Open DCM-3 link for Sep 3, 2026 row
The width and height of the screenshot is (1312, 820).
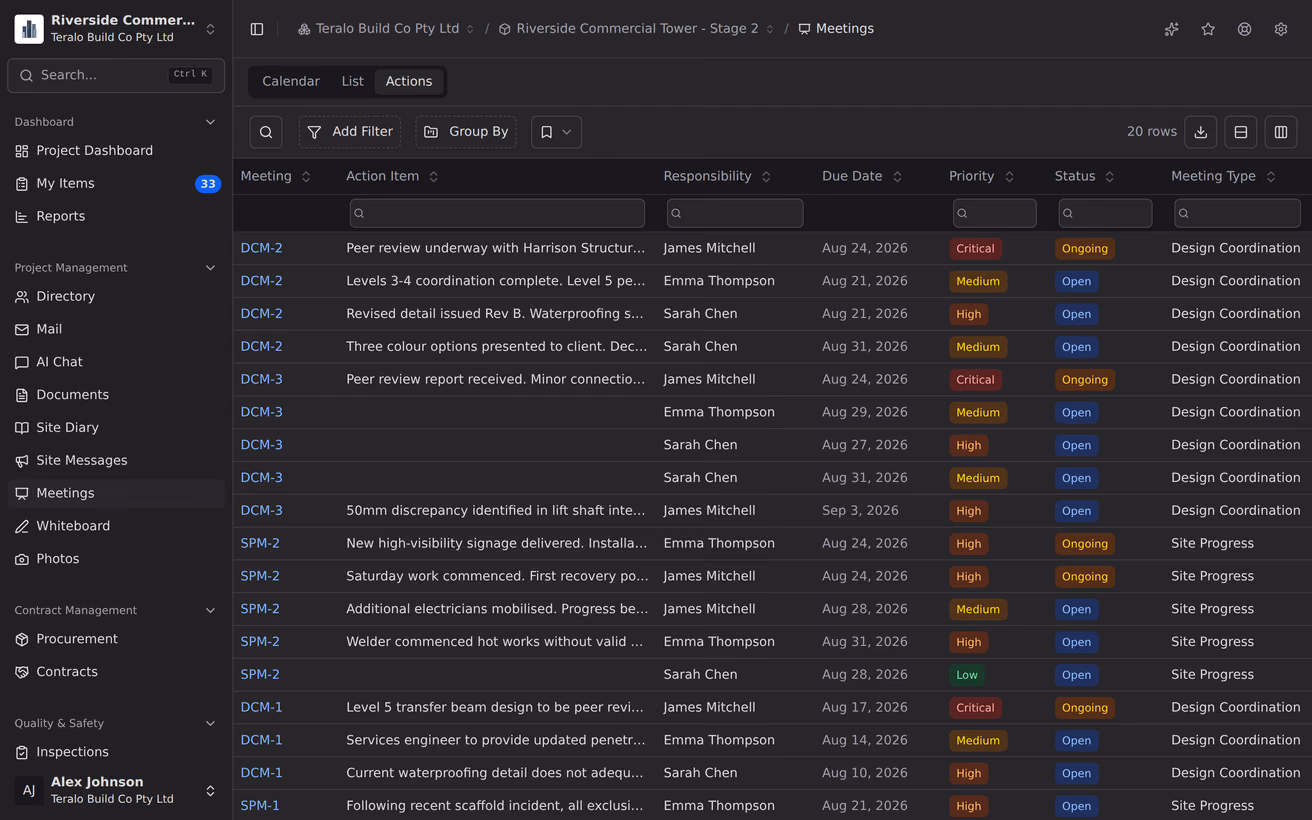coord(262,511)
